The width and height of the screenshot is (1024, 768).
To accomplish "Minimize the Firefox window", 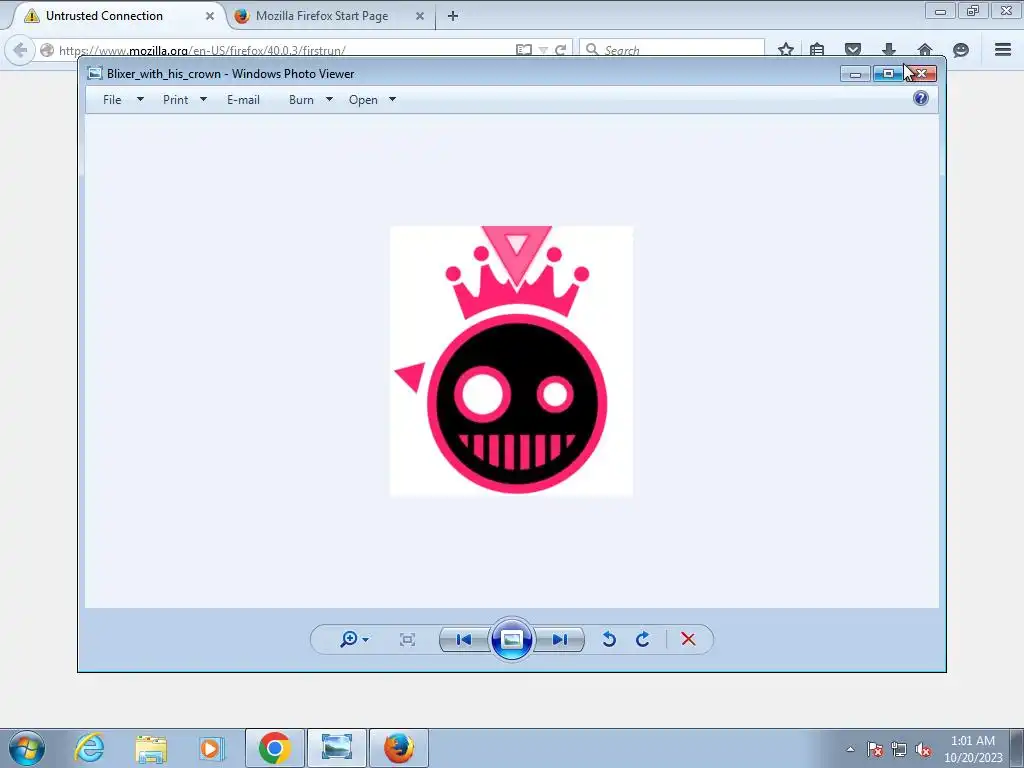I will (940, 10).
